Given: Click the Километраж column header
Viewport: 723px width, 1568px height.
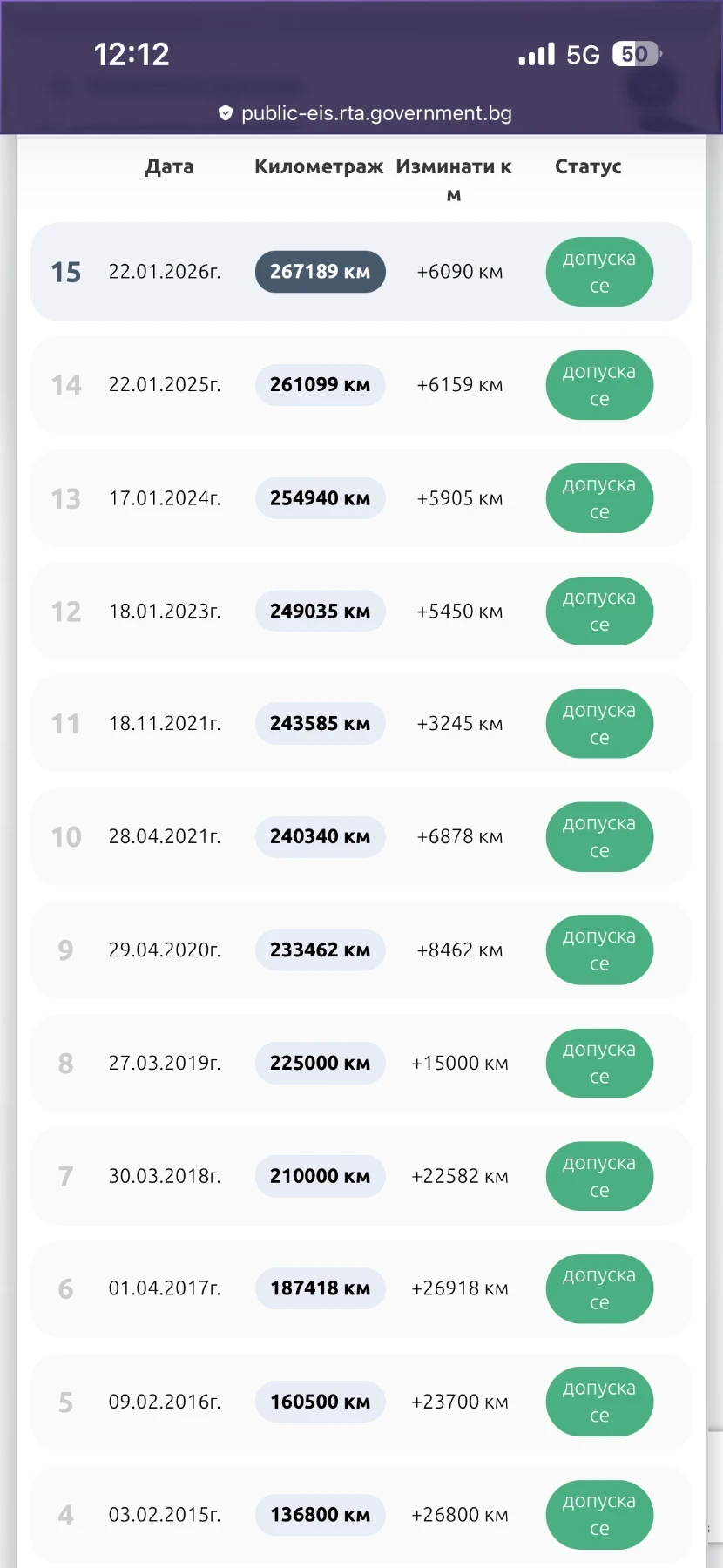Looking at the screenshot, I should (319, 166).
